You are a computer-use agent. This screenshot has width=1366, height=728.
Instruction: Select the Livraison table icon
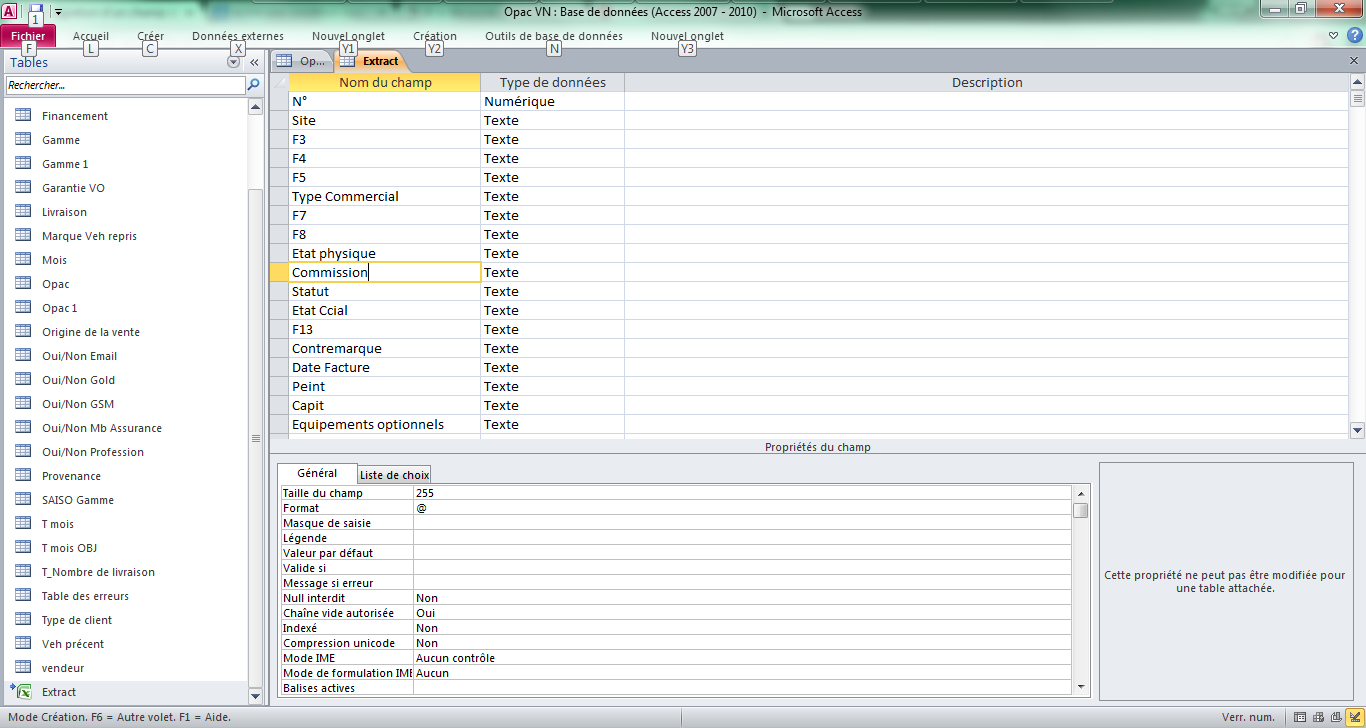pyautogui.click(x=23, y=212)
